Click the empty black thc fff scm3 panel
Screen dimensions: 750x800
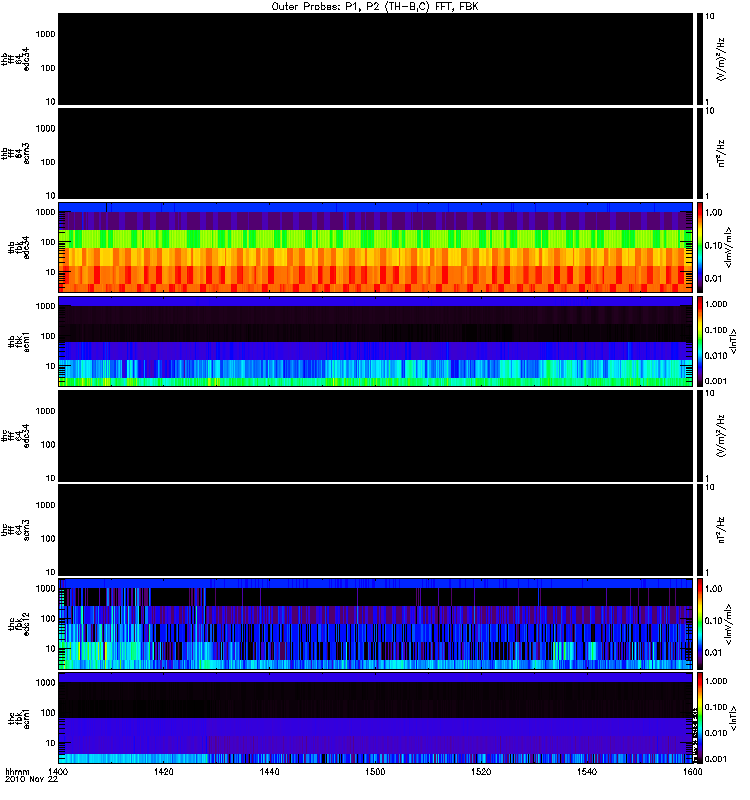(376, 530)
